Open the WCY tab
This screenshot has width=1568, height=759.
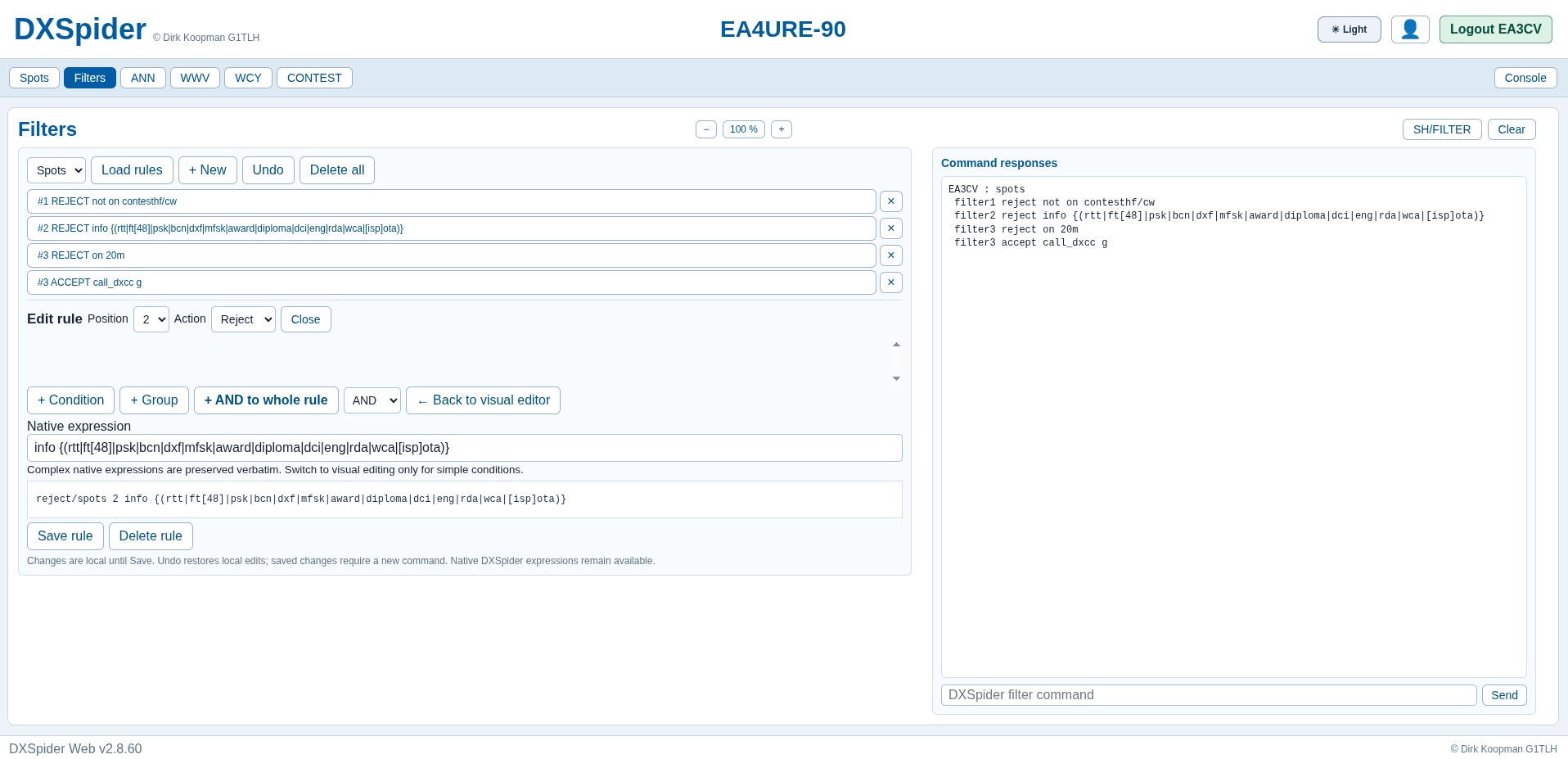click(x=248, y=78)
